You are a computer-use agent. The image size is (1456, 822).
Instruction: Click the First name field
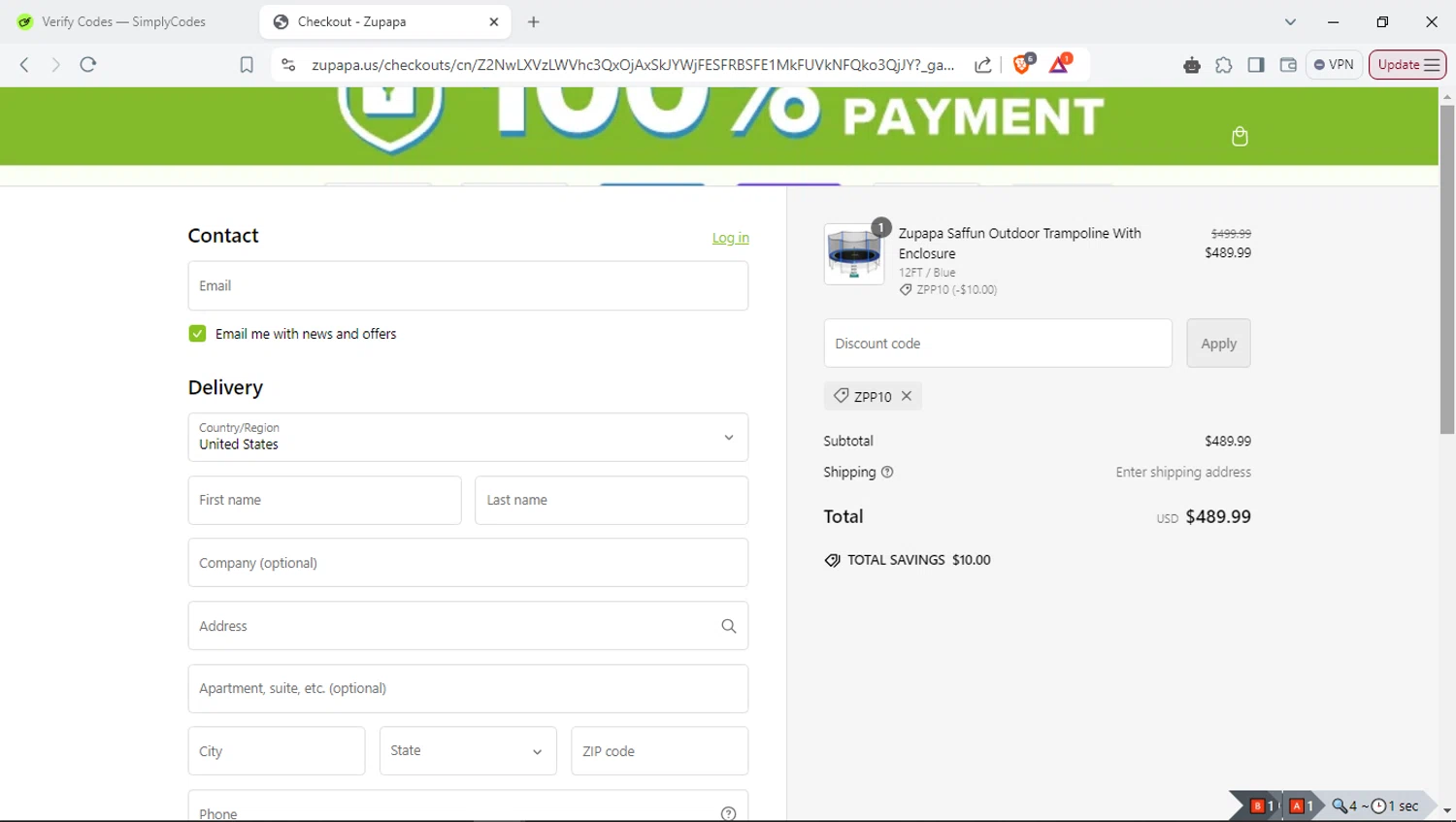coord(324,500)
